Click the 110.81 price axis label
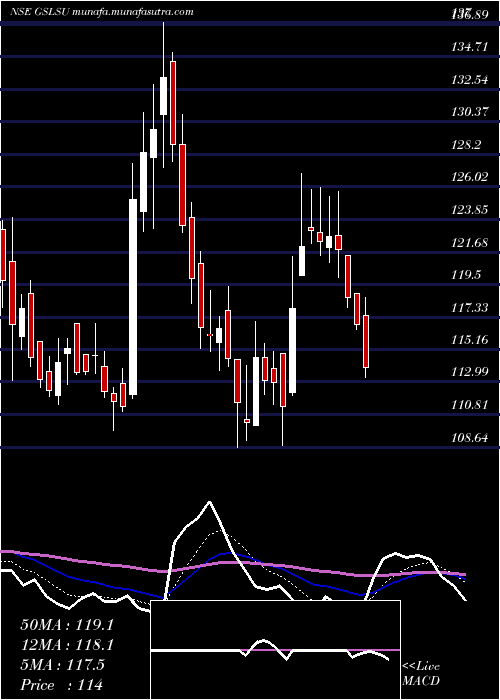Image resolution: width=500 pixels, height=700 pixels. click(x=470, y=405)
